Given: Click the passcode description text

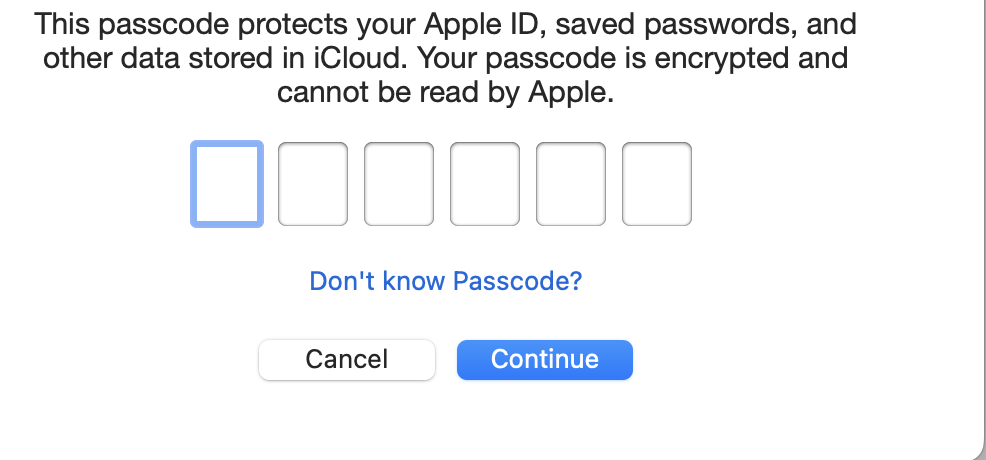Looking at the screenshot, I should pos(446,58).
